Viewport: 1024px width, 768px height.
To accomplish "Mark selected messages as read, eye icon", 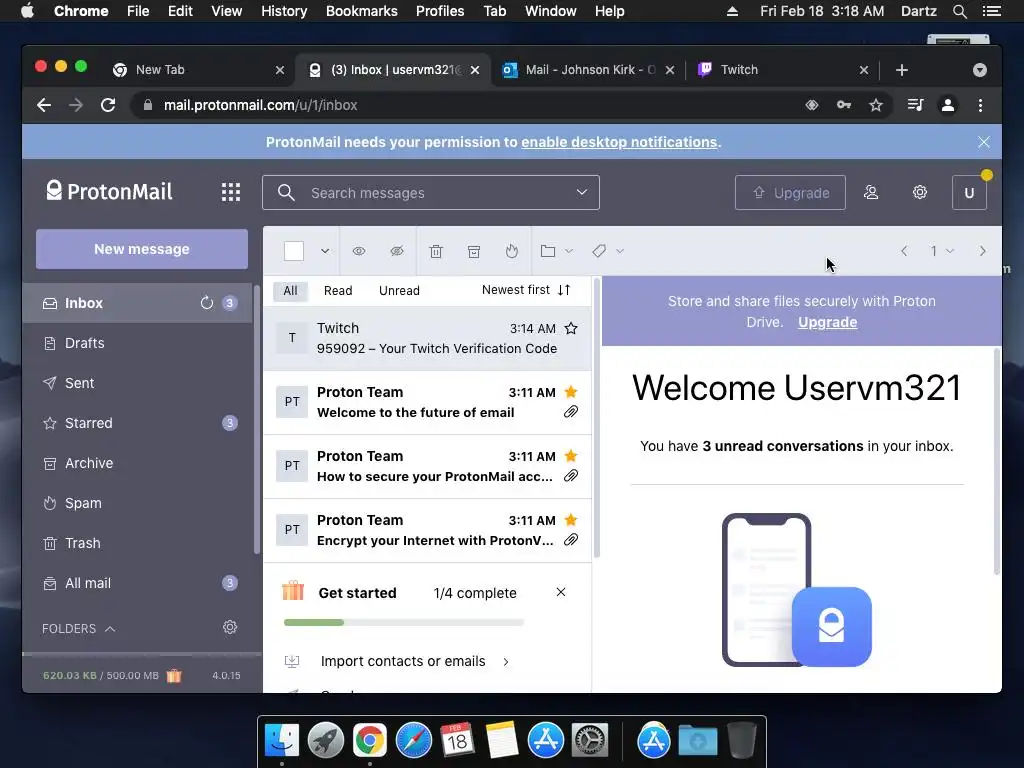I will tap(359, 251).
